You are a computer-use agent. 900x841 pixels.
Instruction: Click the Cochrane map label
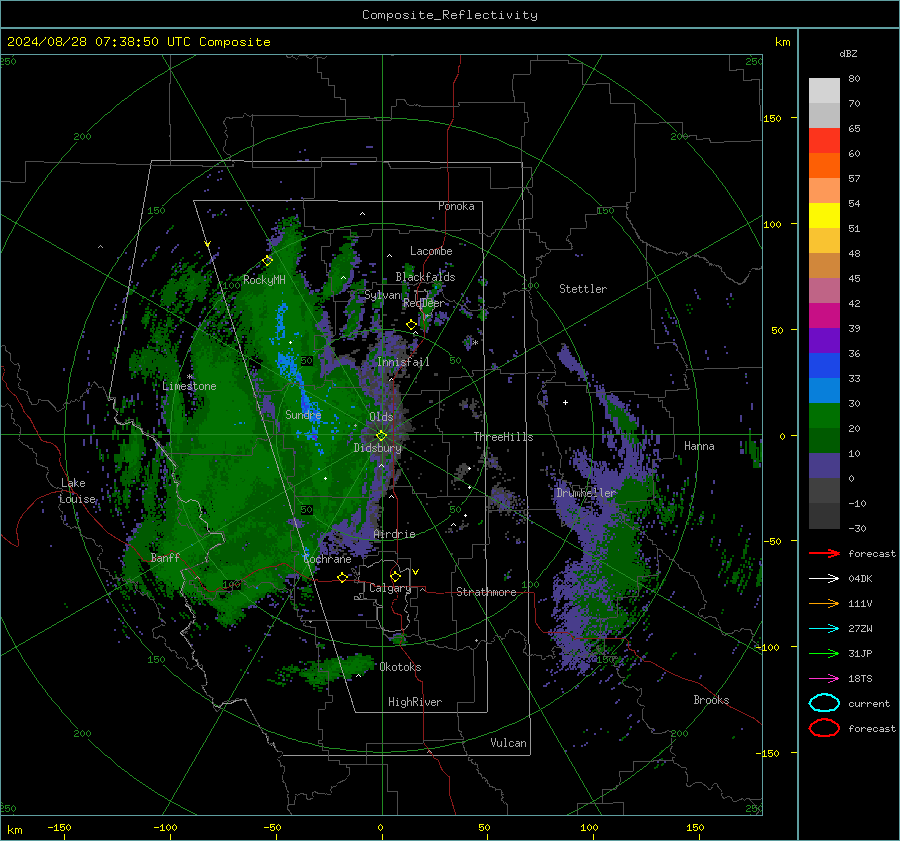click(327, 559)
